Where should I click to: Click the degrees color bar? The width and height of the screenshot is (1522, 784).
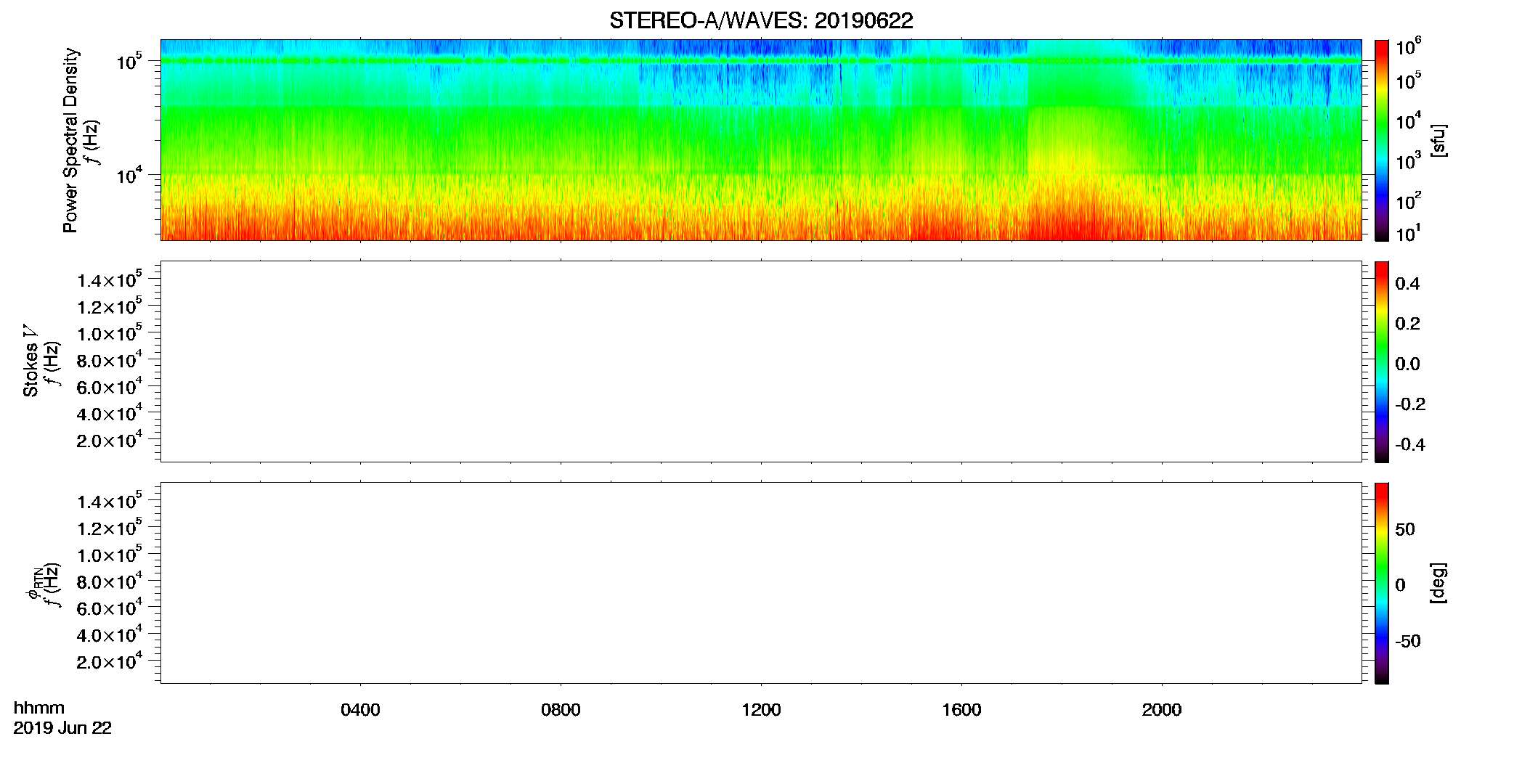(x=1381, y=583)
